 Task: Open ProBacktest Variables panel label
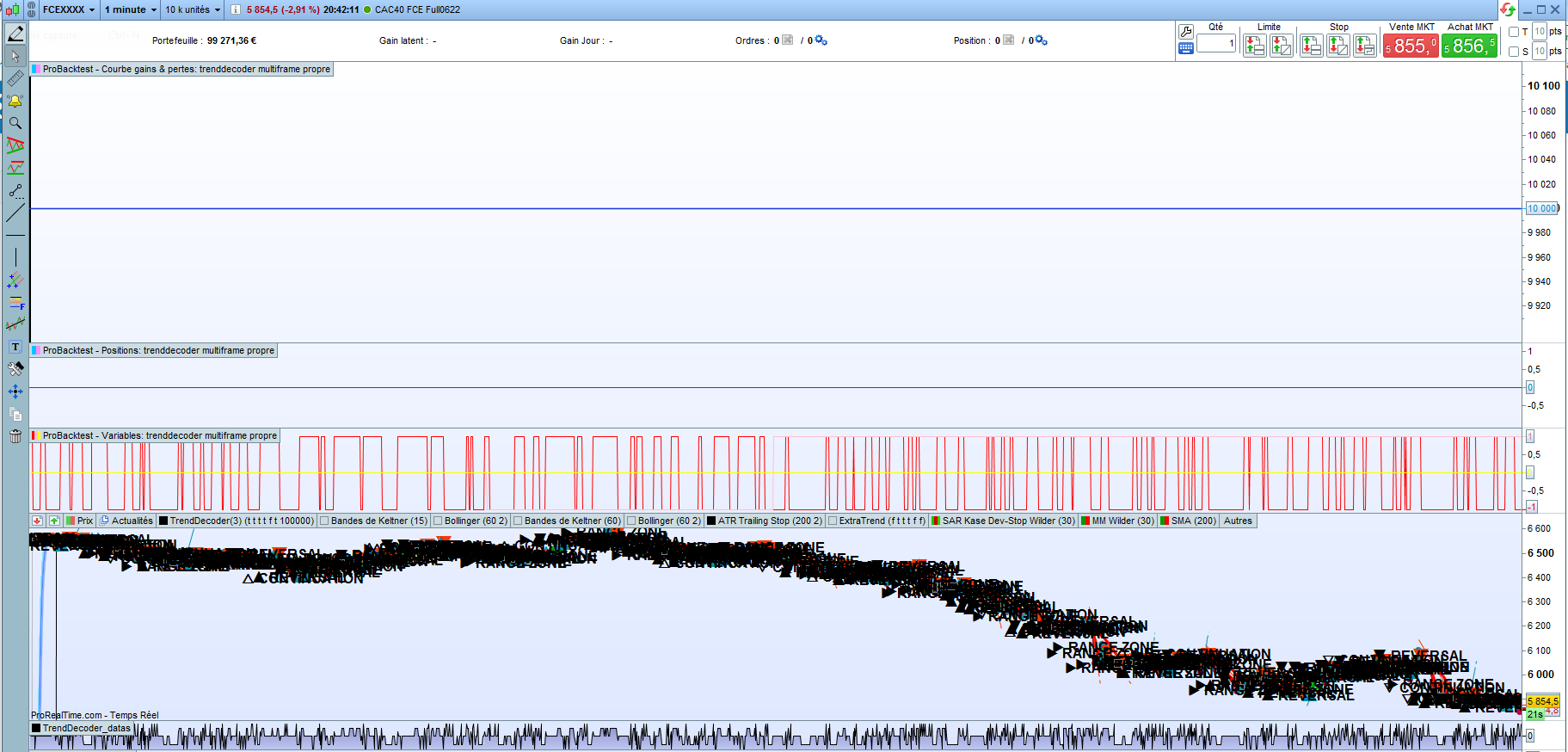coord(155,435)
